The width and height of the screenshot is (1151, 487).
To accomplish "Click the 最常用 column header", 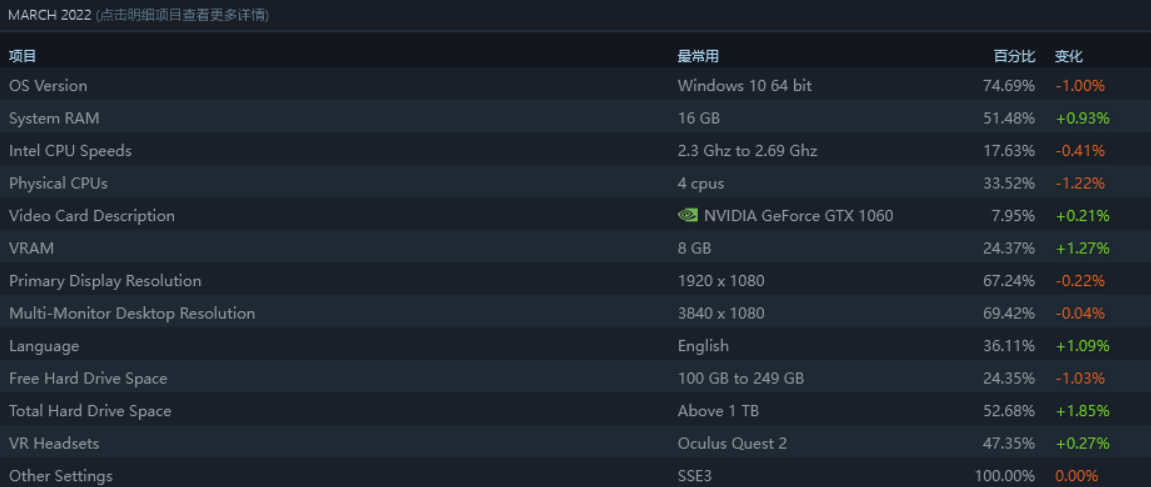I will (x=698, y=56).
